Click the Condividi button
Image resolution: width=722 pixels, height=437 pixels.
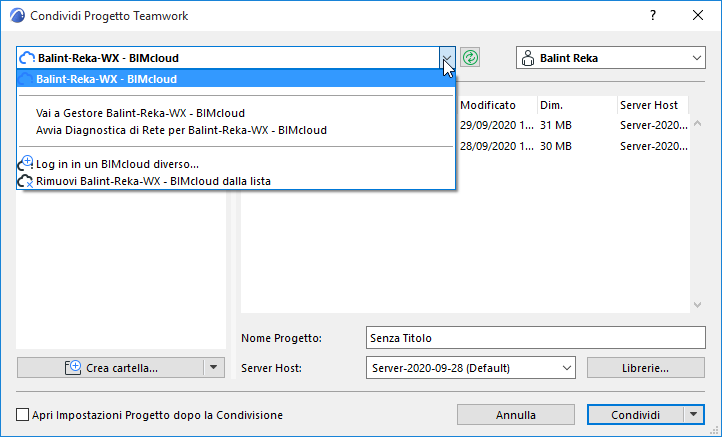635,415
